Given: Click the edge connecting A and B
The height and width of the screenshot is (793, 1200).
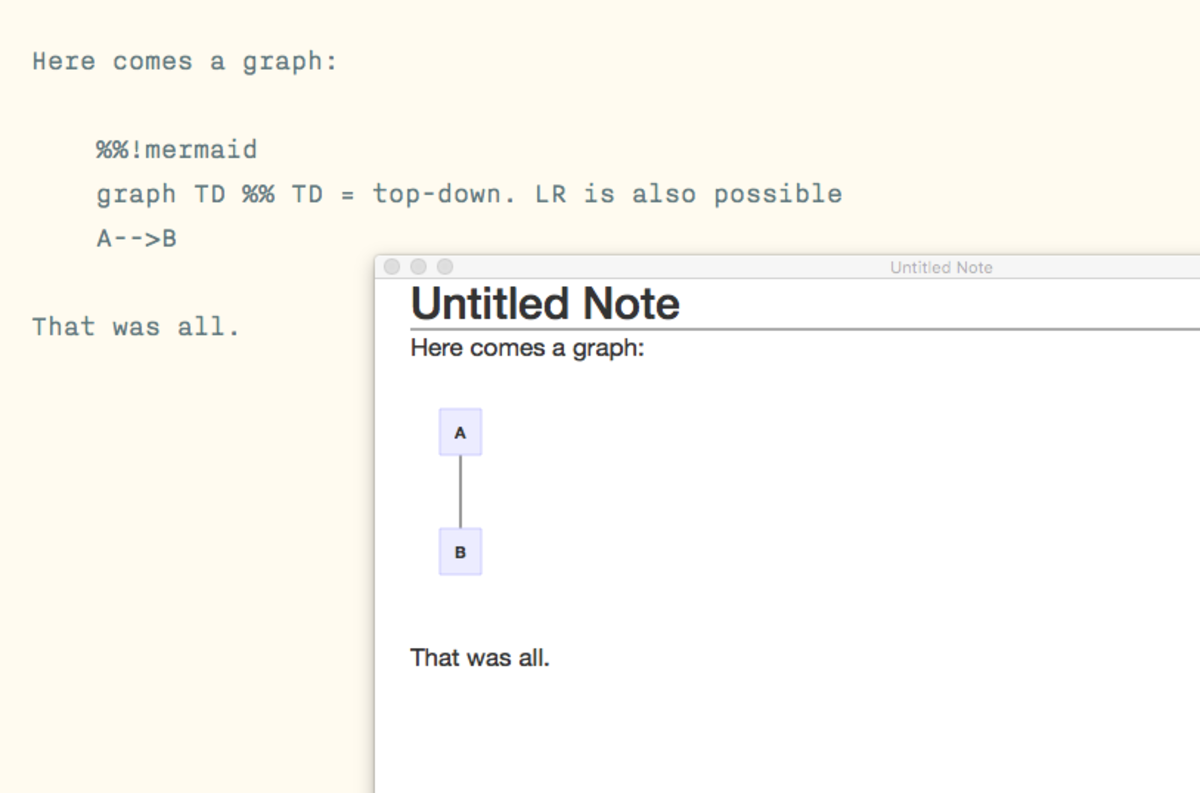Looking at the screenshot, I should pos(460,492).
